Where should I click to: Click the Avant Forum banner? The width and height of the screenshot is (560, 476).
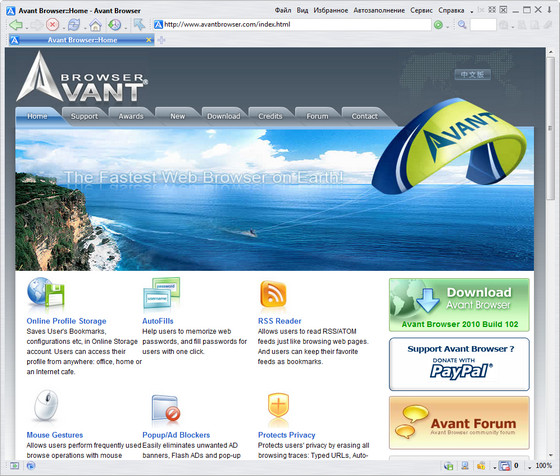point(459,422)
